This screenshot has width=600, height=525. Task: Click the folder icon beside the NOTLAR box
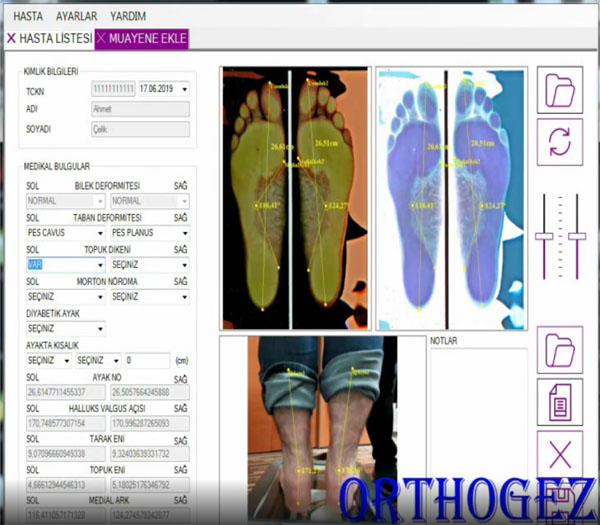560,351
